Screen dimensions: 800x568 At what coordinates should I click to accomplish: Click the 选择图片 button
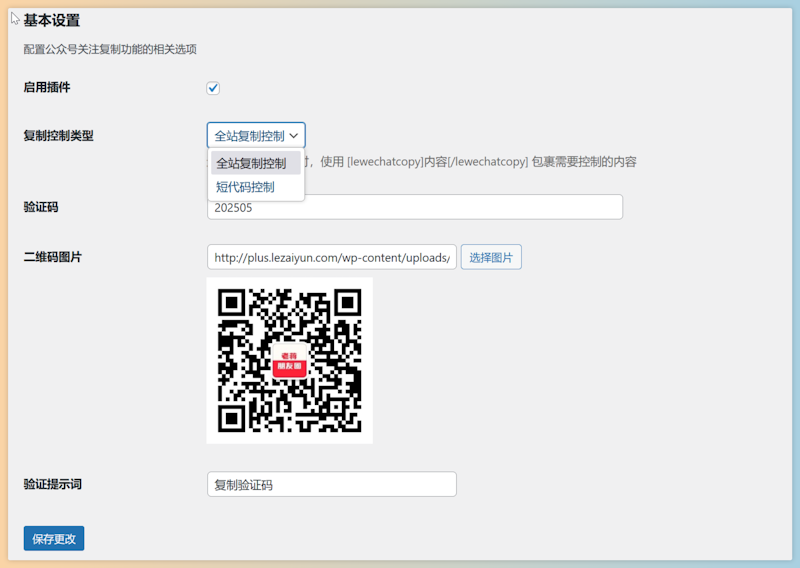click(x=491, y=257)
